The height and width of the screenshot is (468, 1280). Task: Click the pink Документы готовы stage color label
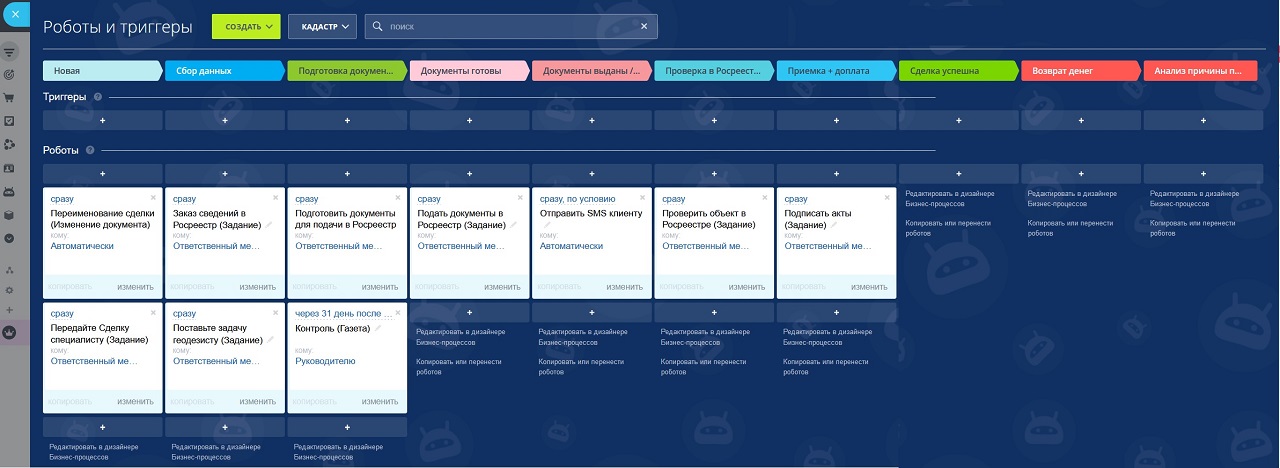(468, 71)
